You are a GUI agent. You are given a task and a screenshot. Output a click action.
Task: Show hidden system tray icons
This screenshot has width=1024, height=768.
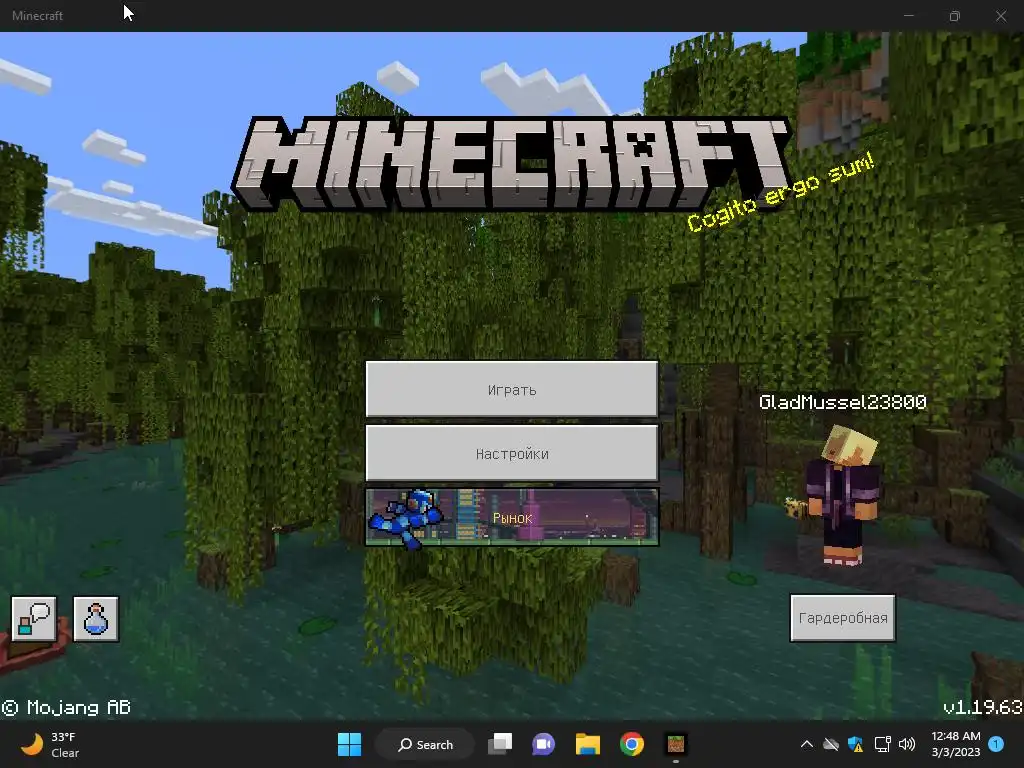coord(807,744)
